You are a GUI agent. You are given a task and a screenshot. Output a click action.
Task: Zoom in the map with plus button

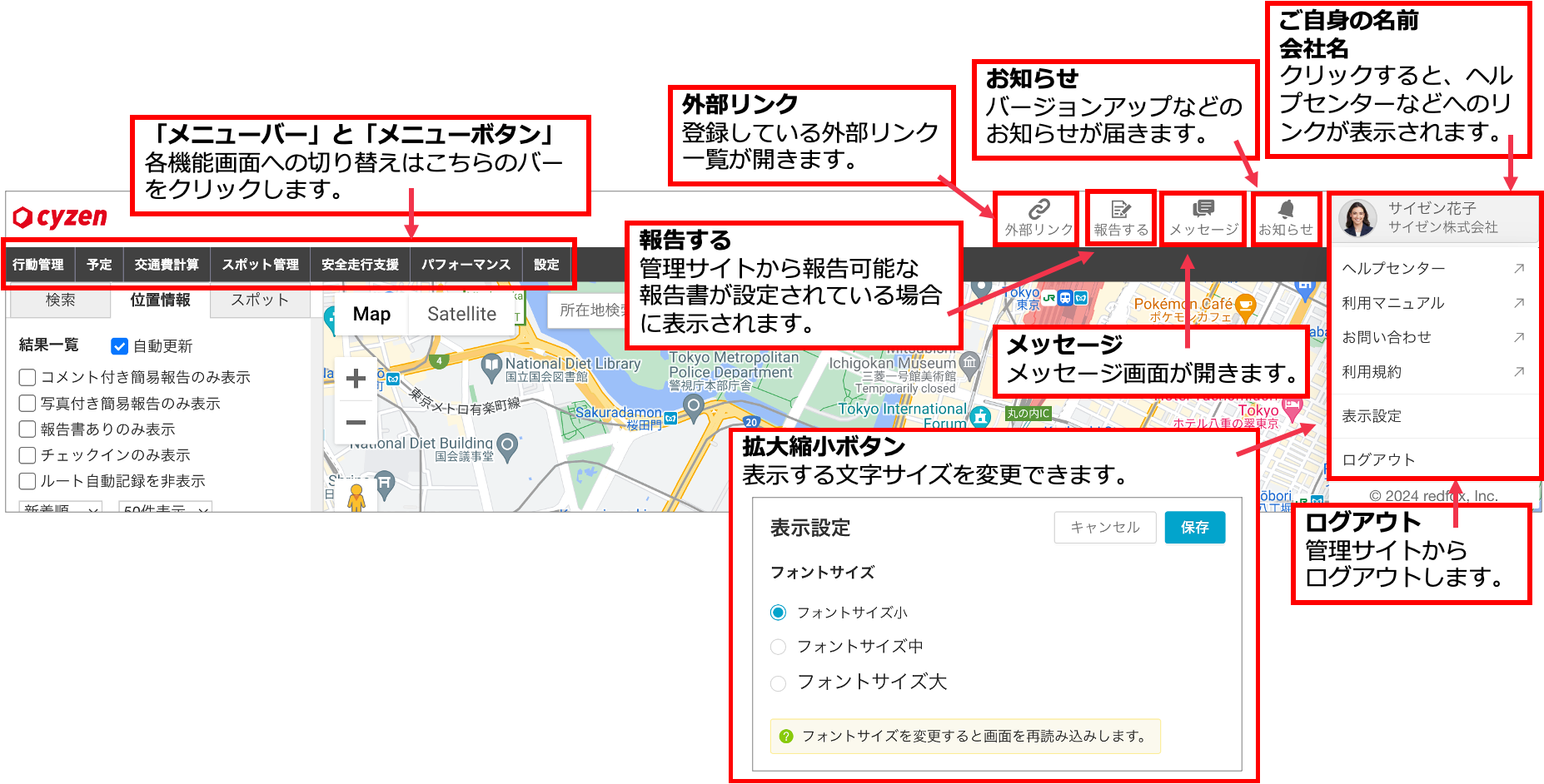(356, 379)
